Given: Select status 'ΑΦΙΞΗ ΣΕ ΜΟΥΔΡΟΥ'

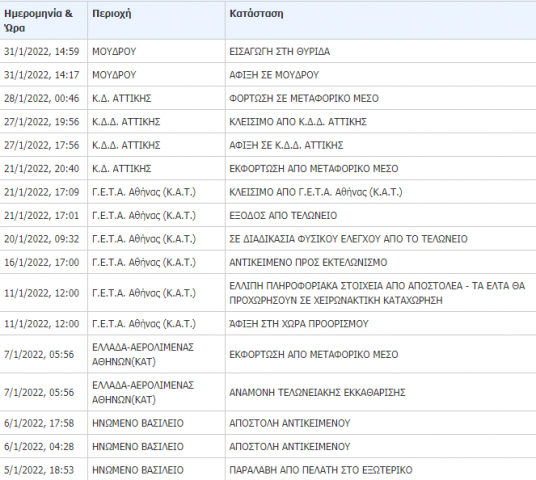Looking at the screenshot, I should [x=274, y=75].
